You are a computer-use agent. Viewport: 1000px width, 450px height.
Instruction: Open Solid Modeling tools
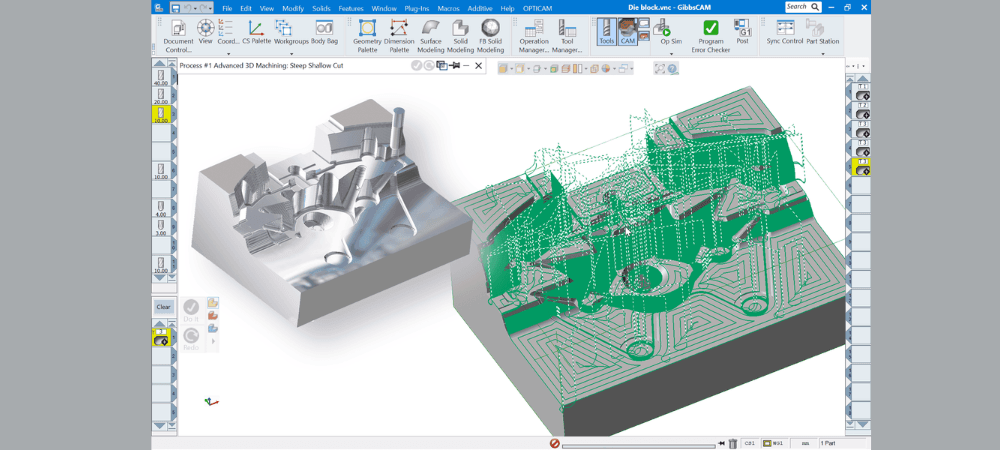click(x=460, y=36)
